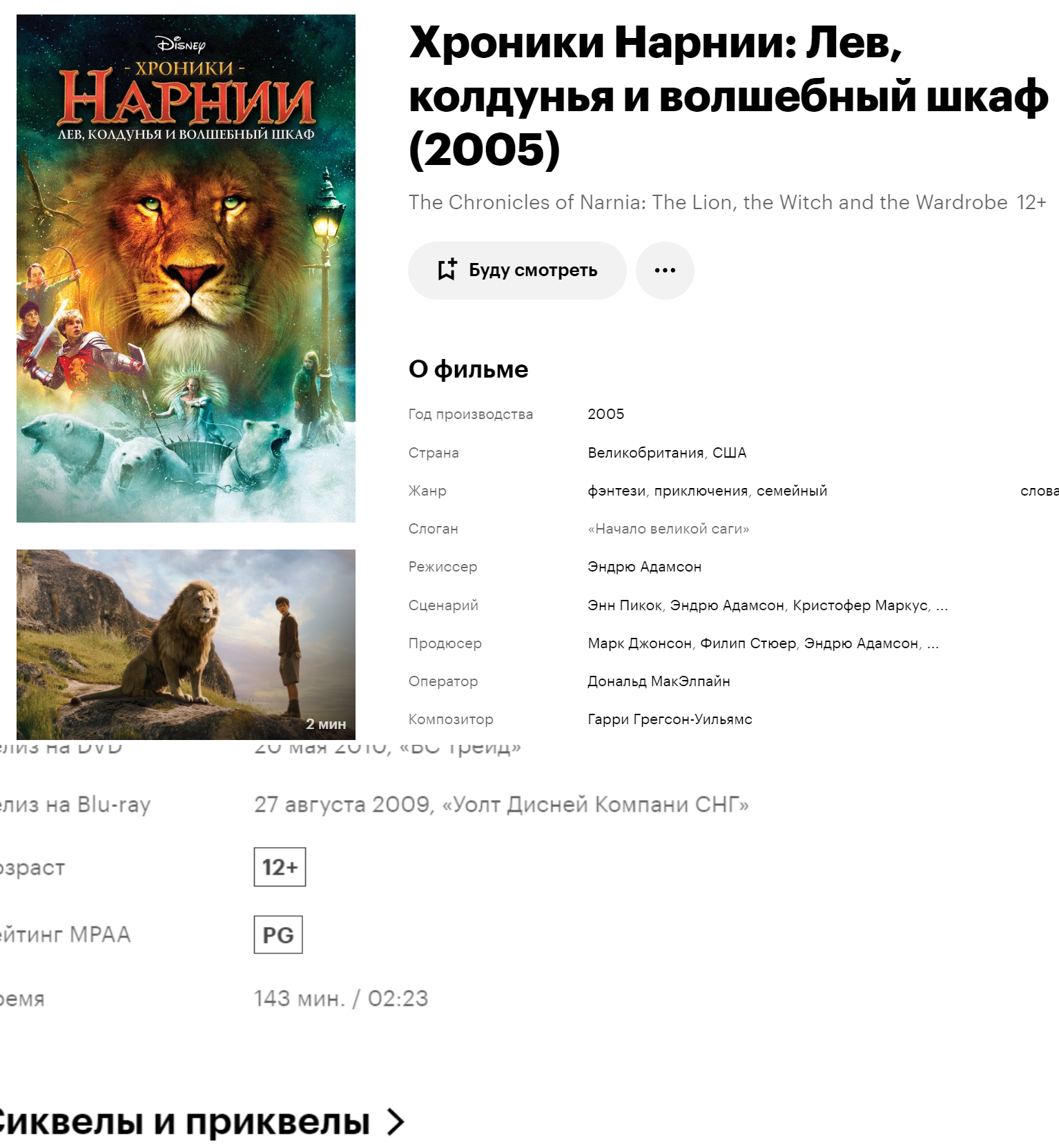This screenshot has height=1148, width=1059.
Task: Open country Великобритания link
Action: click(x=645, y=453)
